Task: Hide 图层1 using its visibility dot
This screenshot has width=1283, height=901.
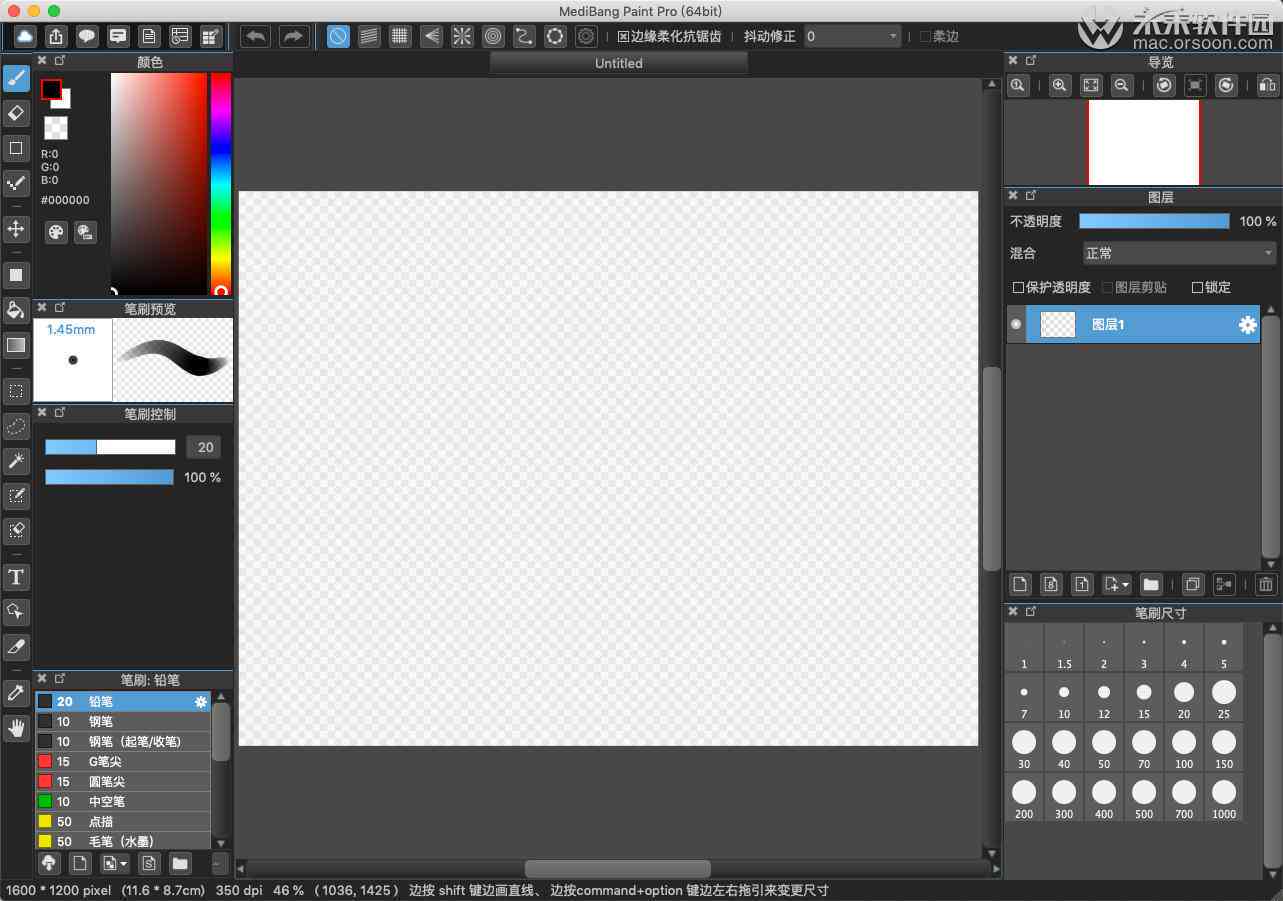Action: tap(1016, 324)
